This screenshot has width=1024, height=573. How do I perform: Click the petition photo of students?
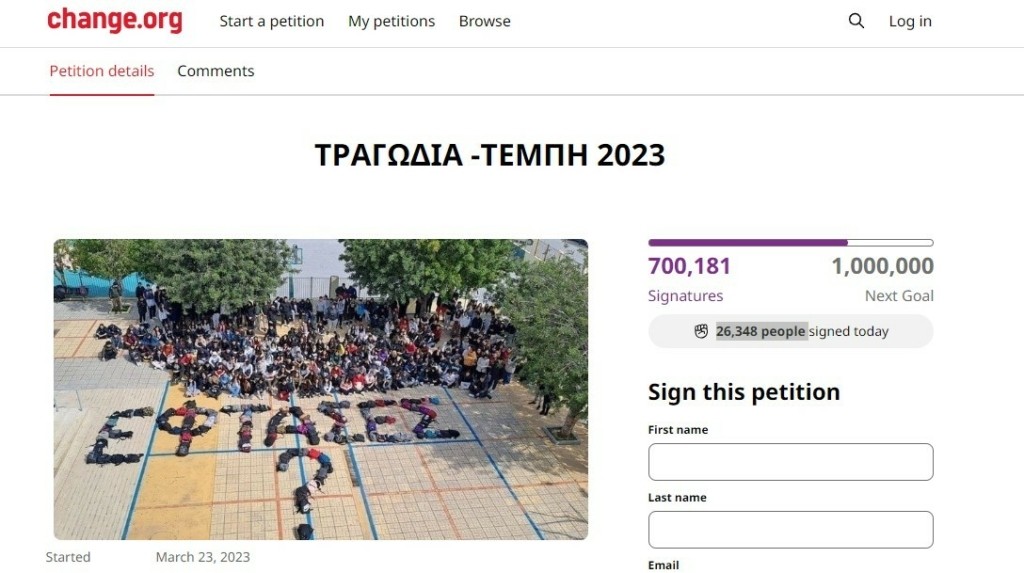point(321,389)
